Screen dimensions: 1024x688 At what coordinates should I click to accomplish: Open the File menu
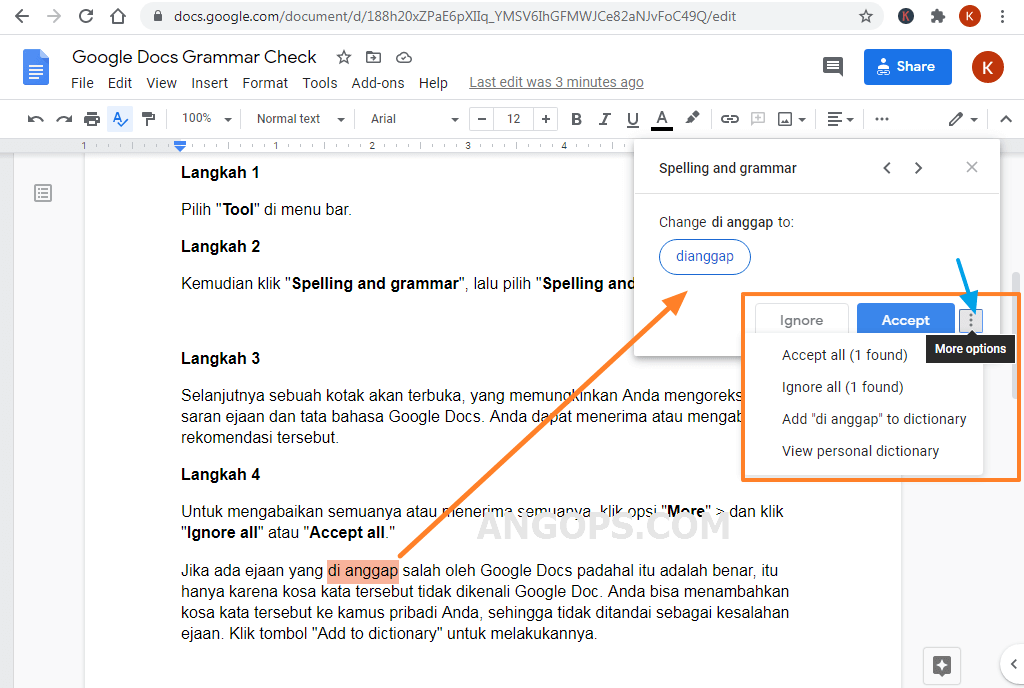[x=82, y=83]
